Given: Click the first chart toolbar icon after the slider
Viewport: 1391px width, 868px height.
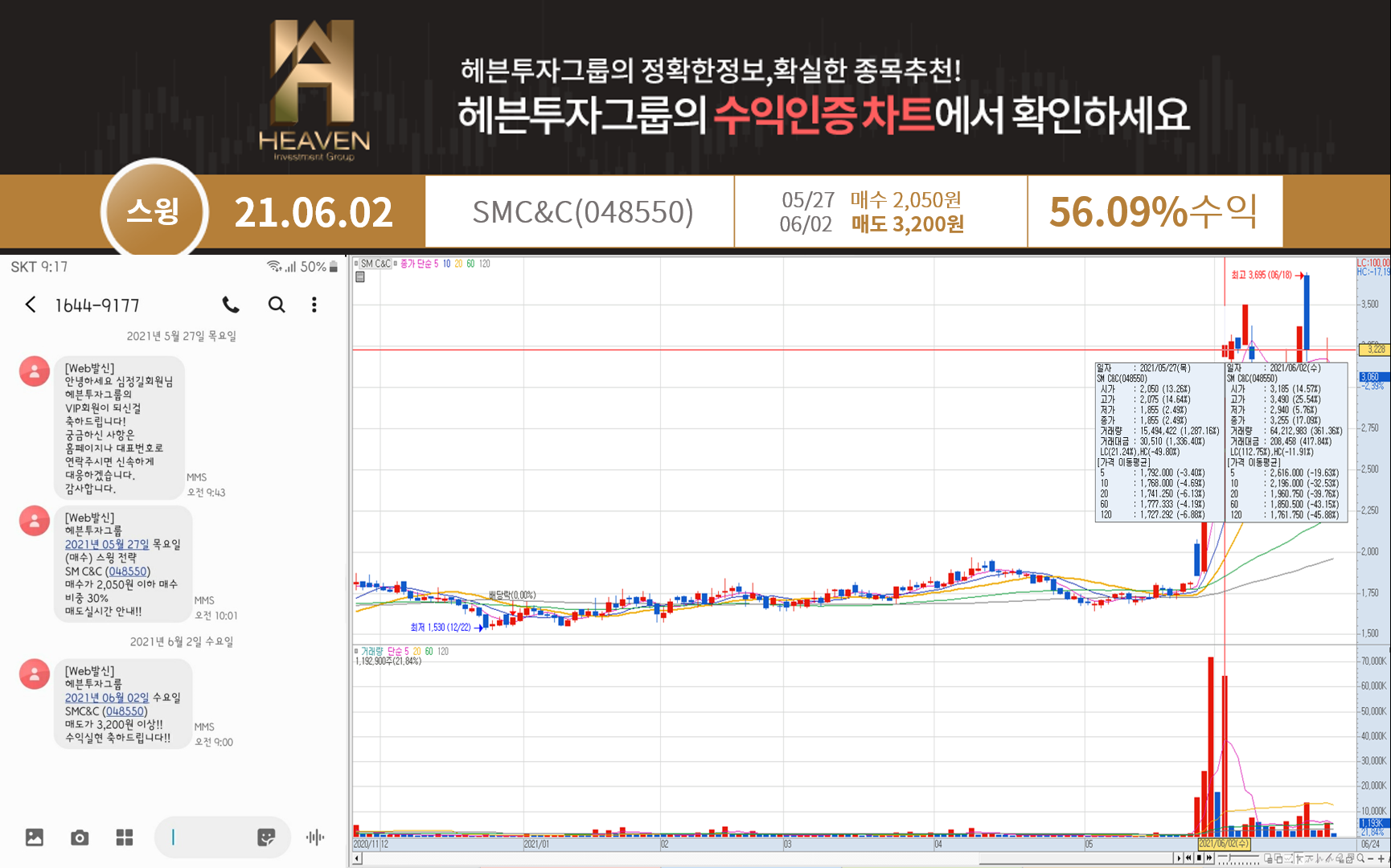Looking at the screenshot, I should (1269, 858).
